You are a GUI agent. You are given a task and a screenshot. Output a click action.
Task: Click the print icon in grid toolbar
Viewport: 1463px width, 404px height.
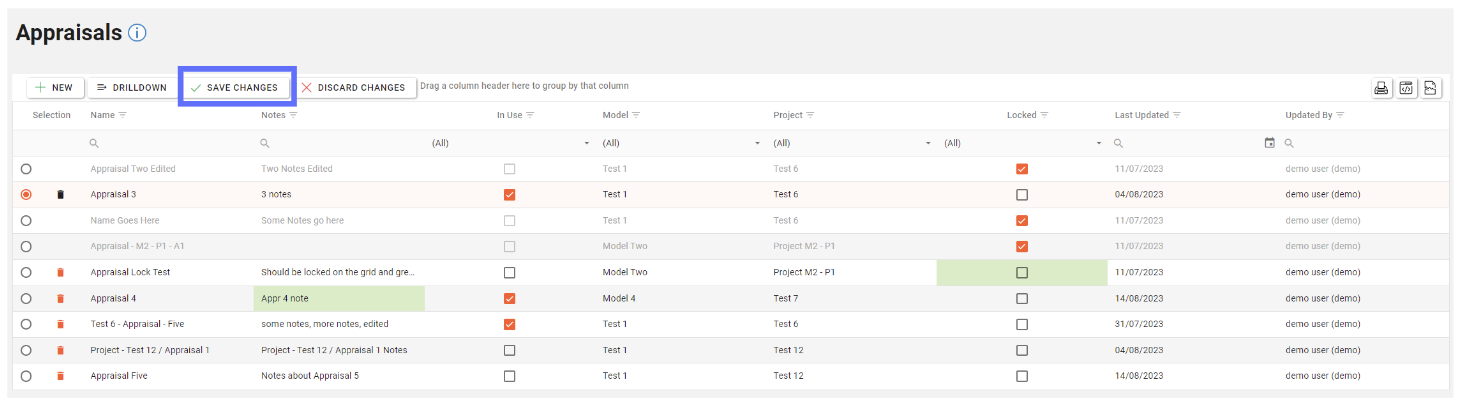coord(1381,88)
